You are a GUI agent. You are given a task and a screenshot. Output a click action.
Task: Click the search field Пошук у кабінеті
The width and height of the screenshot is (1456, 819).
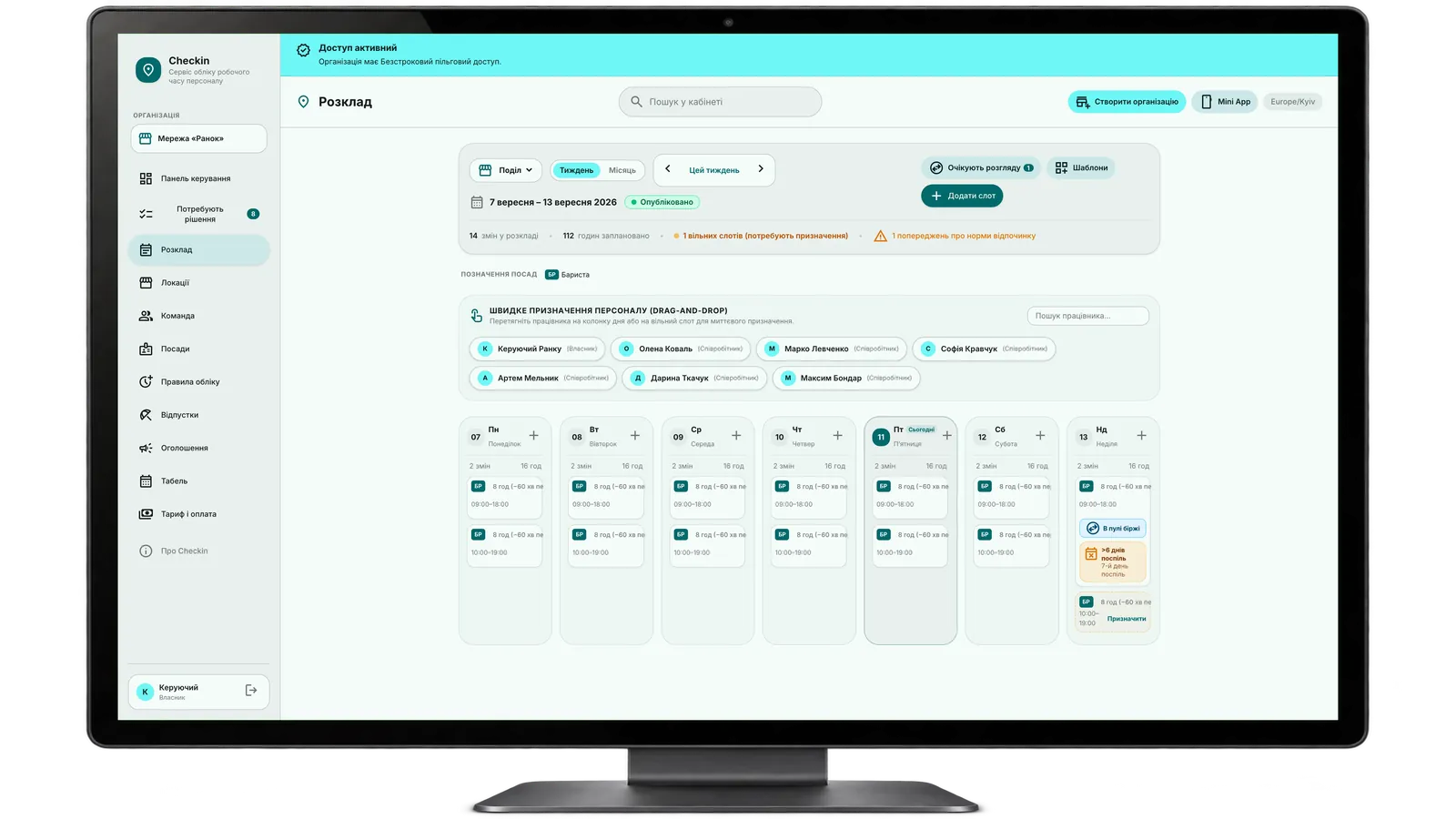point(720,102)
